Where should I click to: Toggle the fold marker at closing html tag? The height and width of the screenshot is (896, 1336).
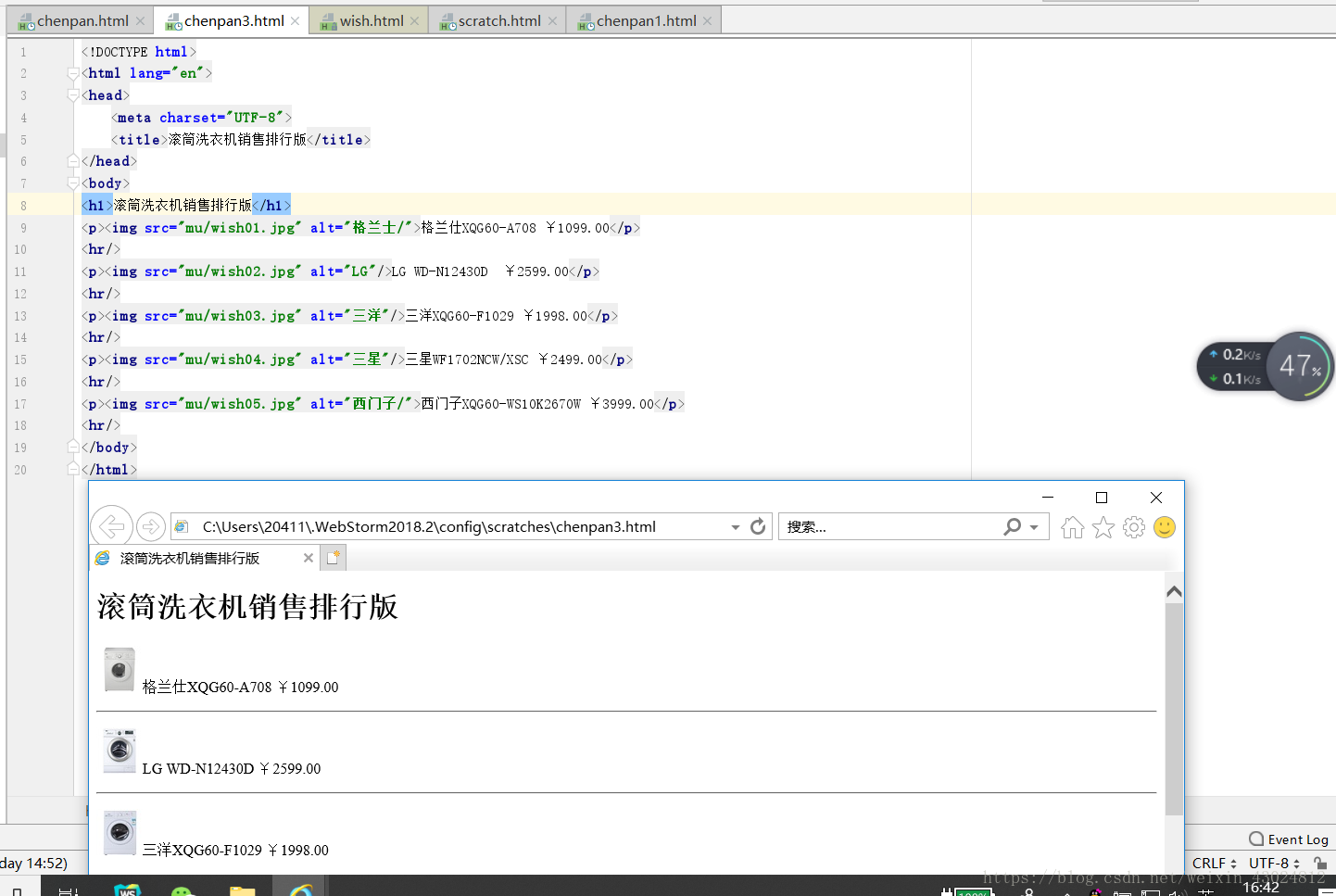click(73, 470)
